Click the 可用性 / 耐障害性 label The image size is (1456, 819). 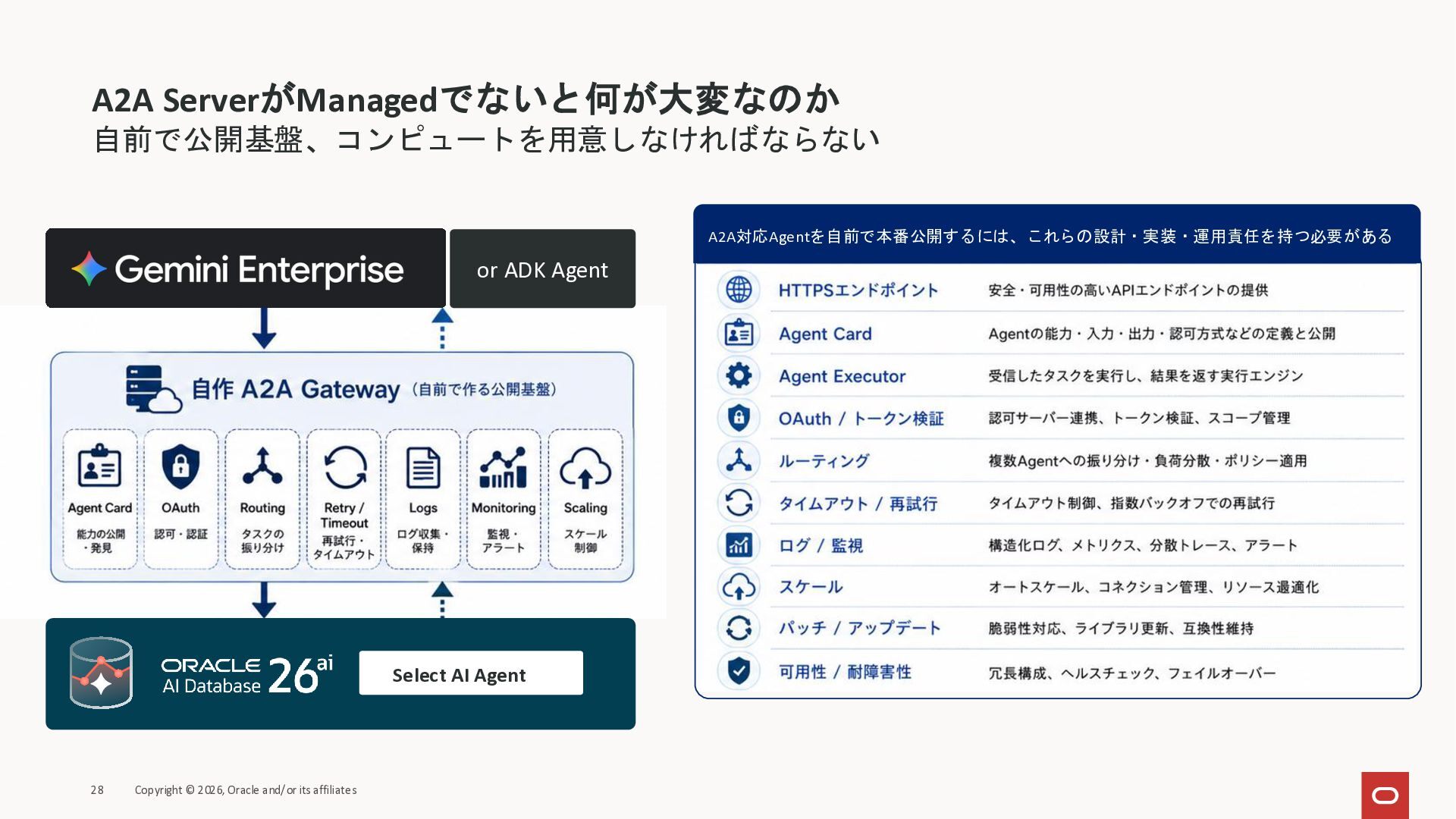(845, 672)
